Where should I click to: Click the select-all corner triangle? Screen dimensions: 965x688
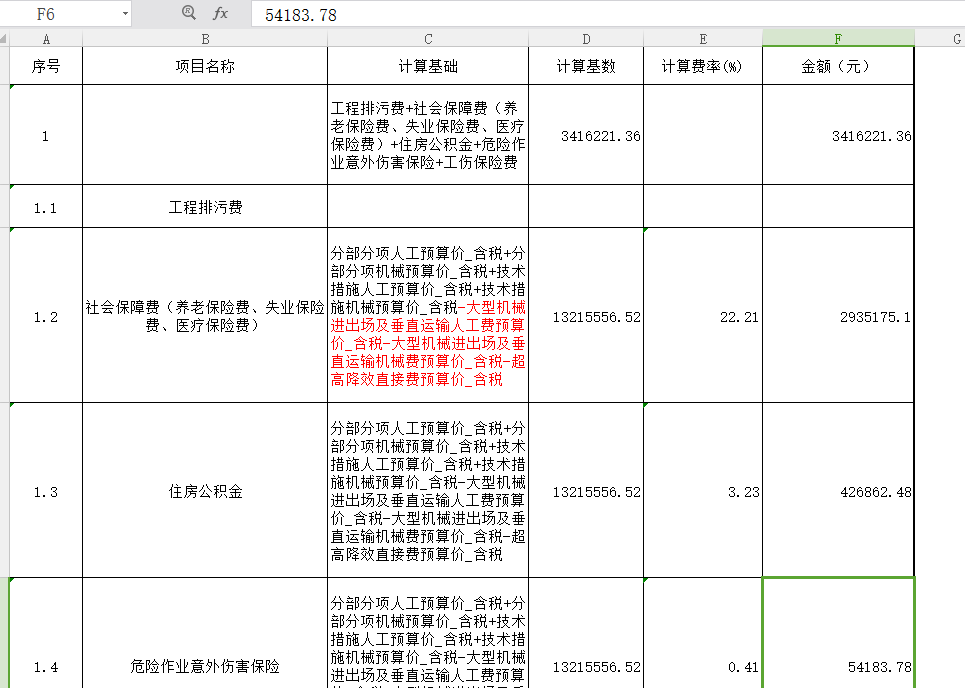coord(4,39)
